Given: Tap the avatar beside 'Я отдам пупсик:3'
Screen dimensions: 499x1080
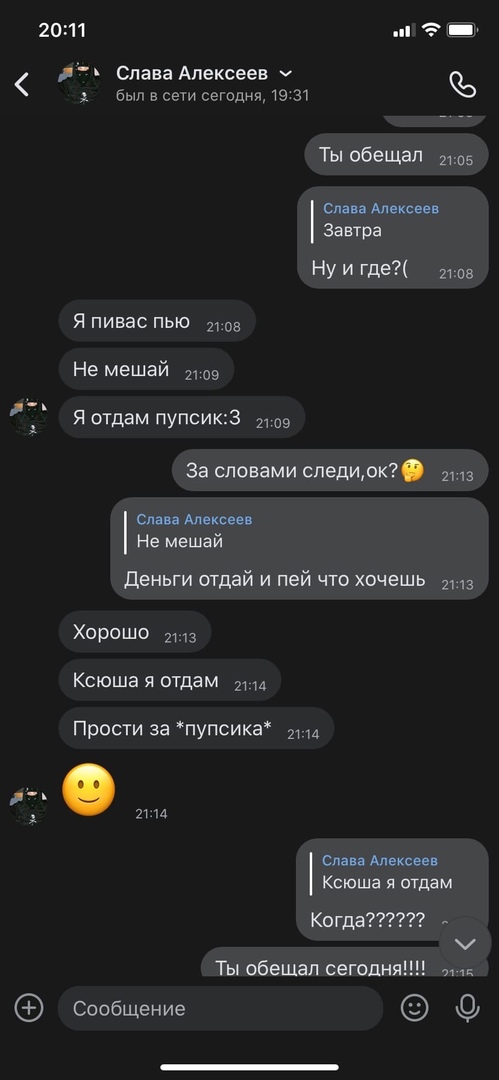Looking at the screenshot, I should coord(29,417).
